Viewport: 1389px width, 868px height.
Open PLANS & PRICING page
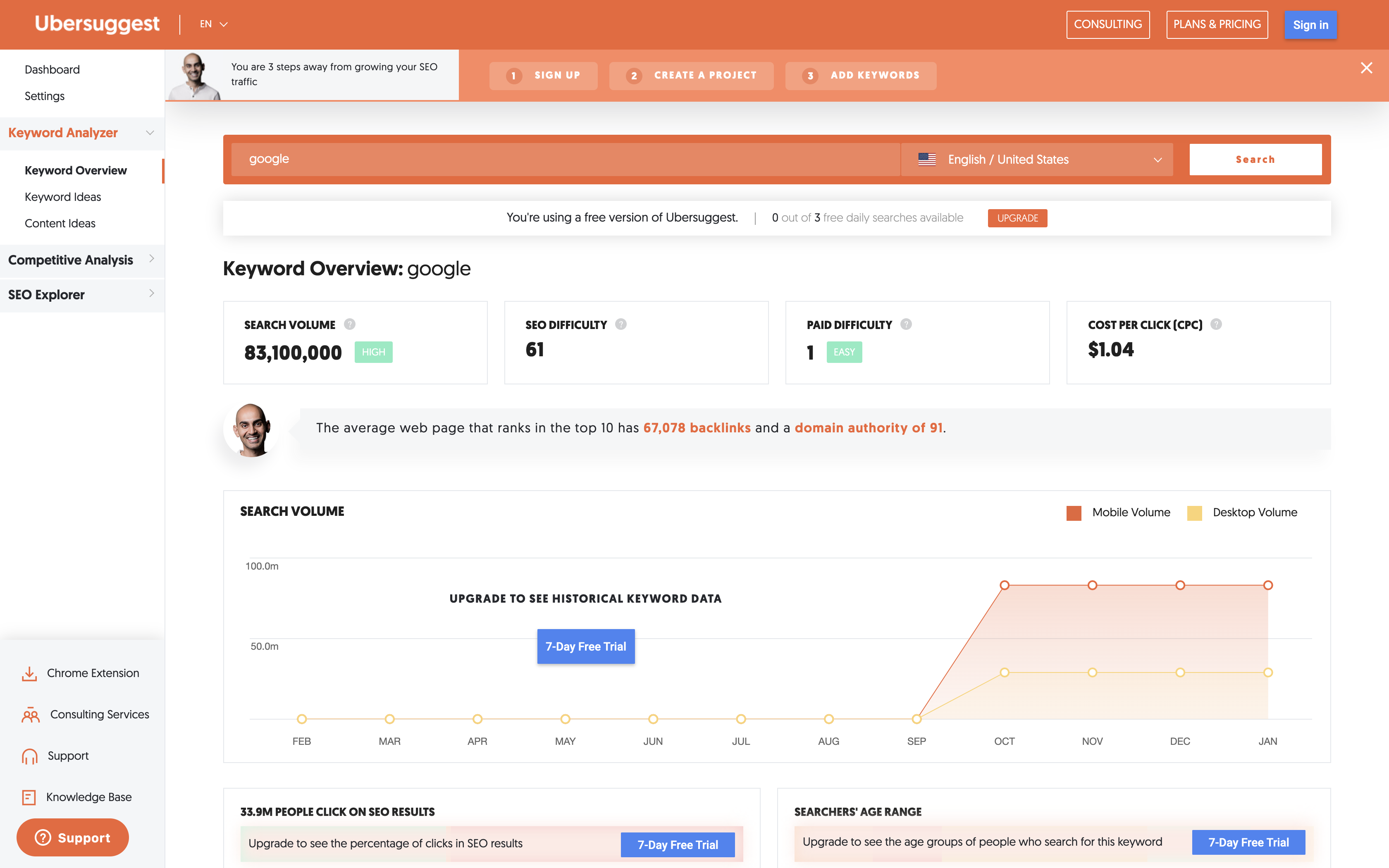tap(1217, 25)
